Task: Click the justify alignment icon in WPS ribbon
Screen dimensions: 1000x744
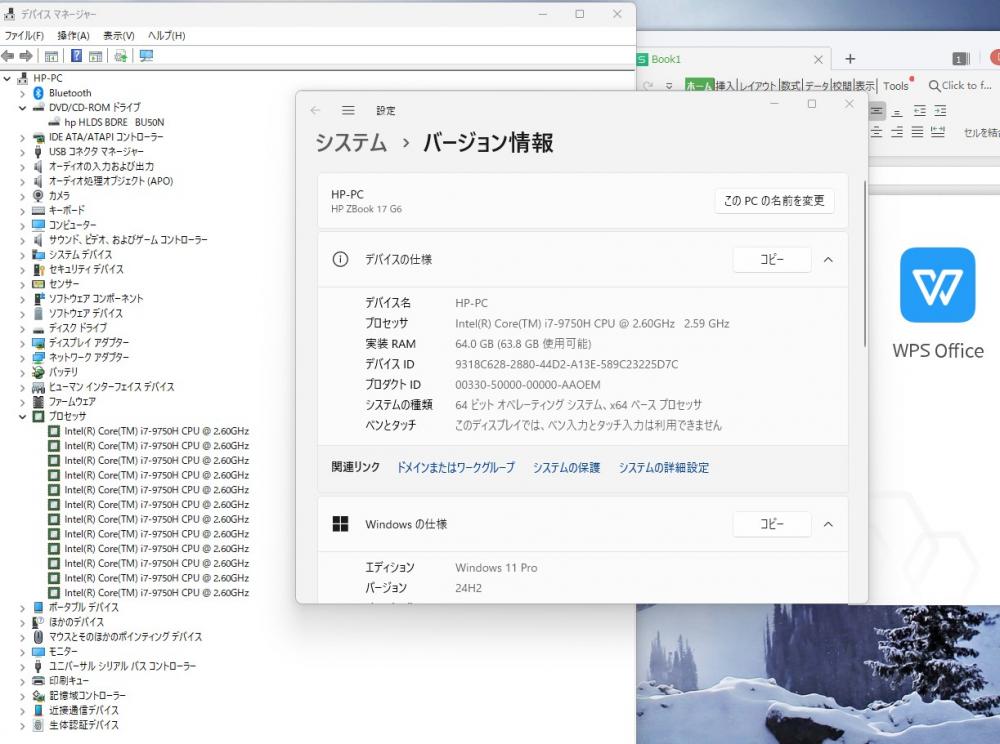Action: 917,132
